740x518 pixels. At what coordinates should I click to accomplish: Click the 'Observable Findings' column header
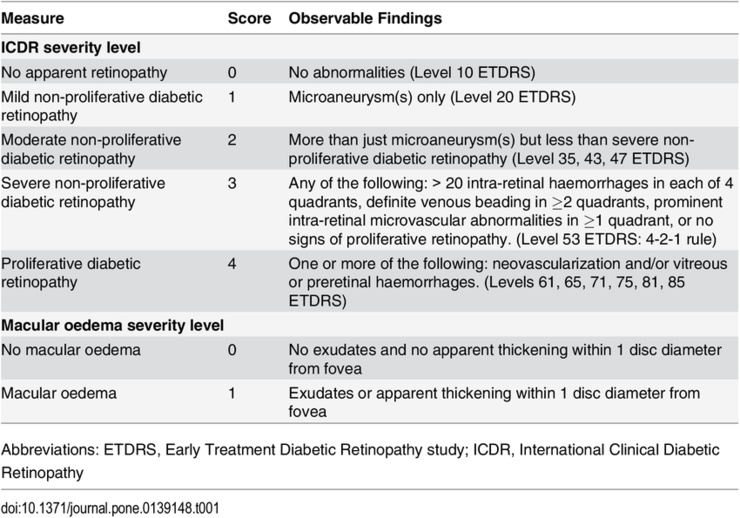tap(365, 19)
